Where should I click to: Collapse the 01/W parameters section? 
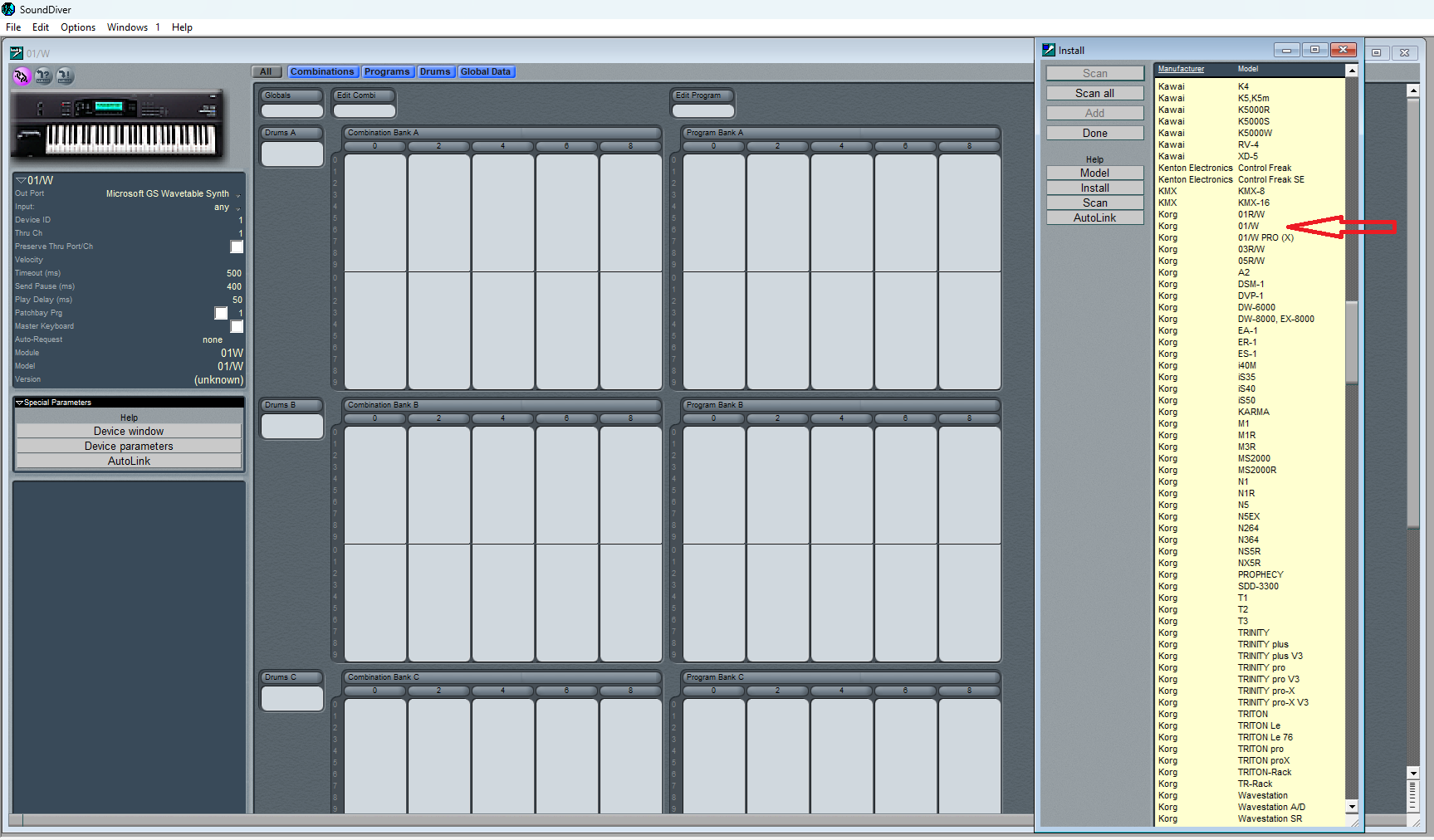tap(21, 180)
